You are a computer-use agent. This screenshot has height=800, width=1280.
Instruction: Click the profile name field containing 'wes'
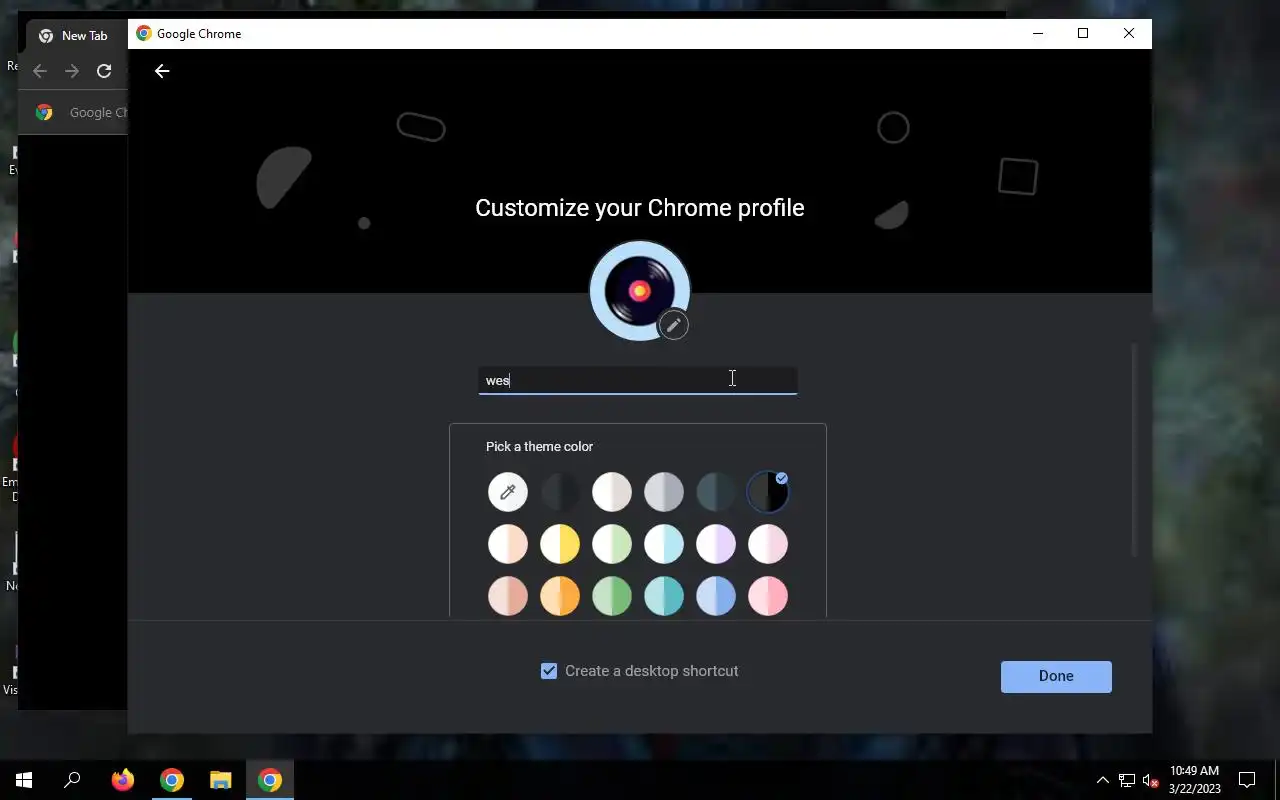(x=638, y=380)
